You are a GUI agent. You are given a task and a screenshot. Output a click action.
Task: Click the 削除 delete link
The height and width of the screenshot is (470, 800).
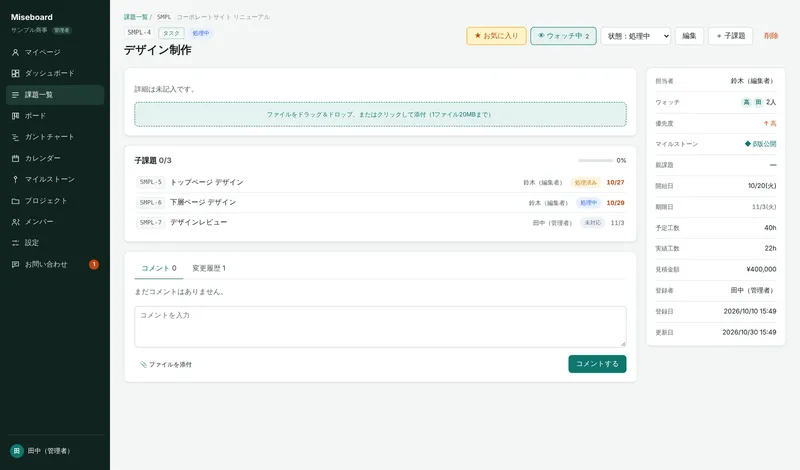[x=771, y=36]
